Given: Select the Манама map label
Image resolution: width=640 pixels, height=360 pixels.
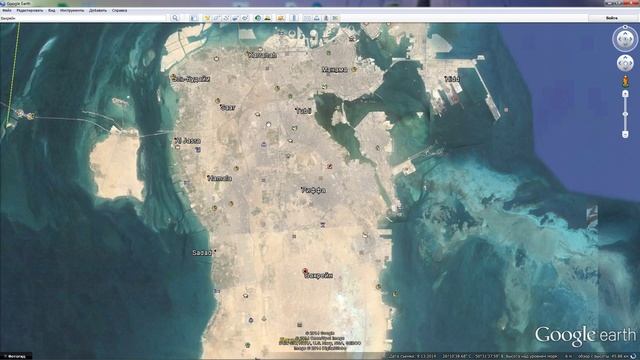Looking at the screenshot, I should point(334,70).
